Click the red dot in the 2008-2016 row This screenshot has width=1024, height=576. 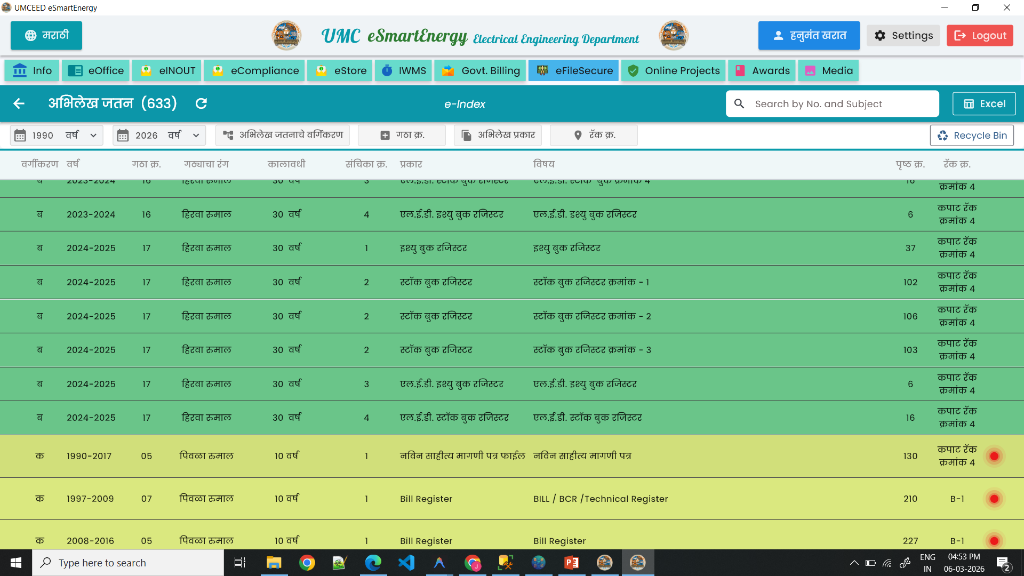[x=994, y=541]
